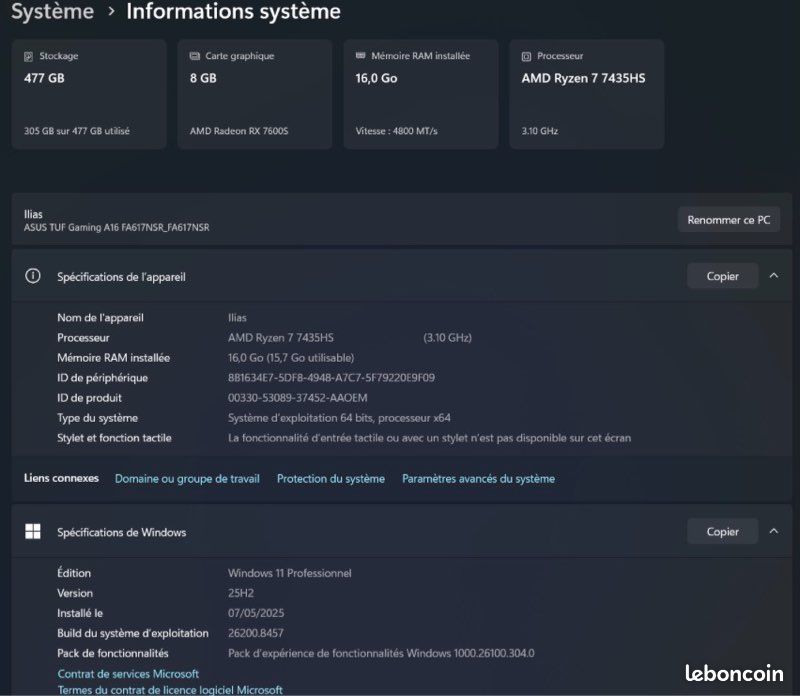Click the Stockage disk icon

(29, 56)
